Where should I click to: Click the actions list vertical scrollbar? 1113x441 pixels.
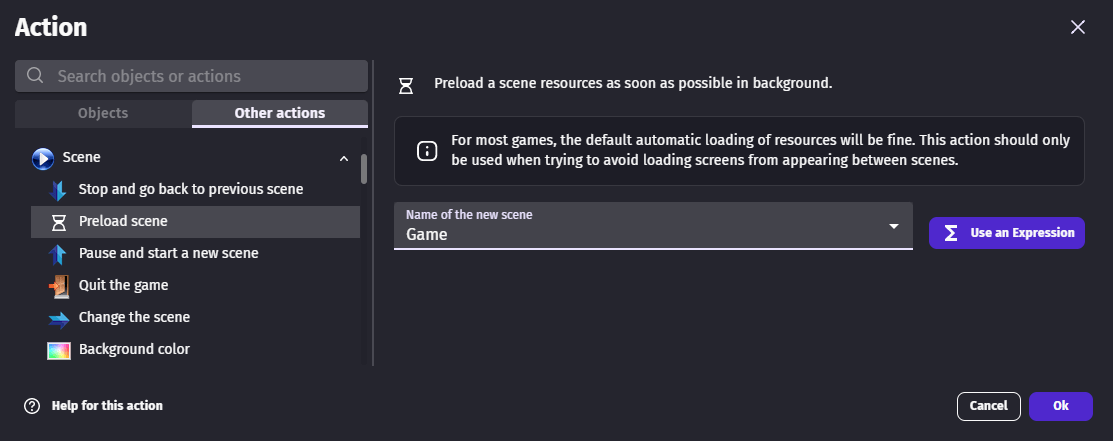[364, 170]
